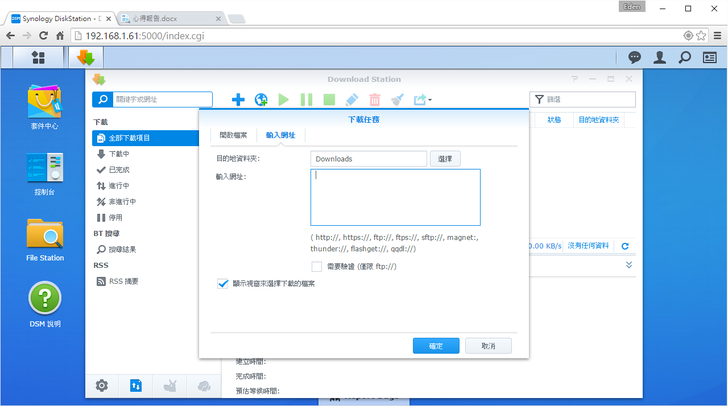Screen dimensions: 728x406
Task: Select the Active sidebar item
Action: point(146,186)
